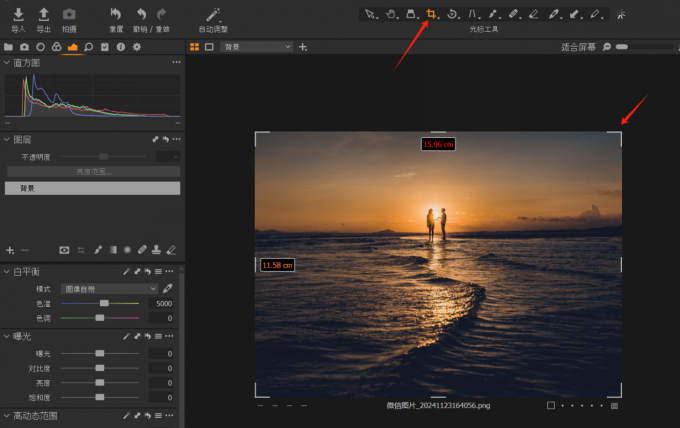Click the zoom magnifier icon near 适合屏幕

coord(607,47)
